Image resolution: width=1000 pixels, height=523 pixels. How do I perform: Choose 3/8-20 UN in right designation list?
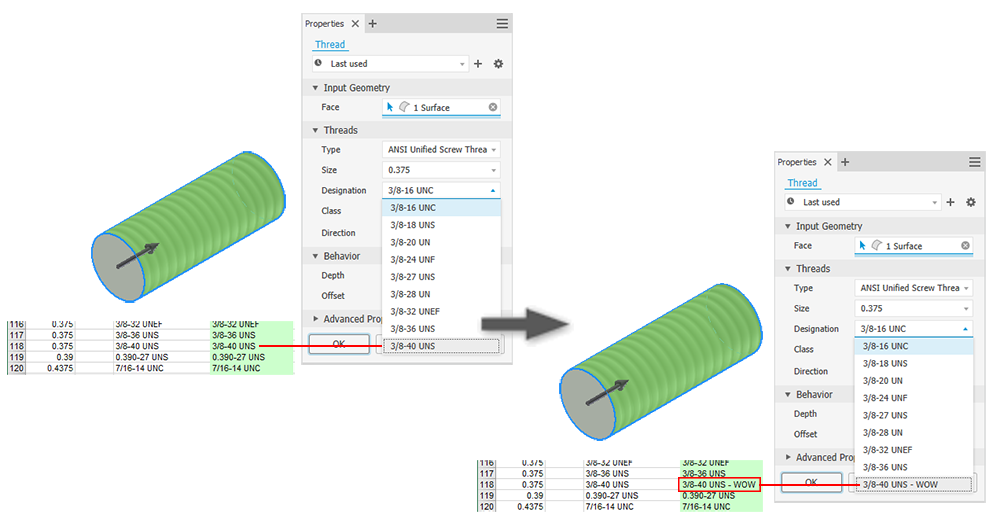click(x=914, y=381)
